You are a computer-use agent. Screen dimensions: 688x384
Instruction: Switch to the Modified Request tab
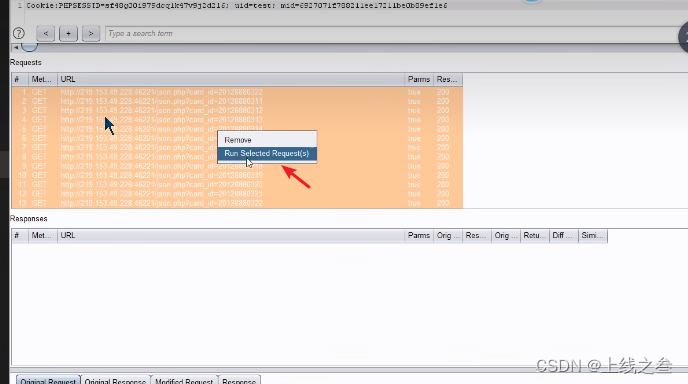184,380
